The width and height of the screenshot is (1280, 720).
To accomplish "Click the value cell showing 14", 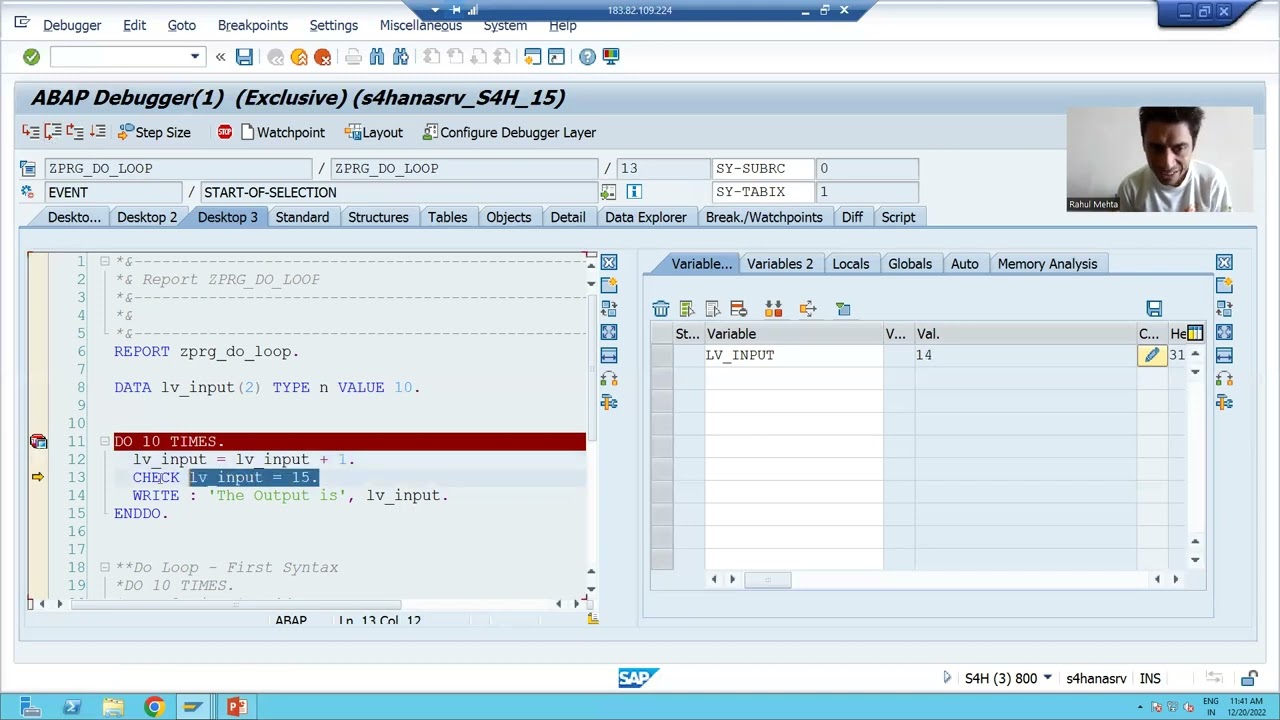I will pyautogui.click(x=1026, y=355).
